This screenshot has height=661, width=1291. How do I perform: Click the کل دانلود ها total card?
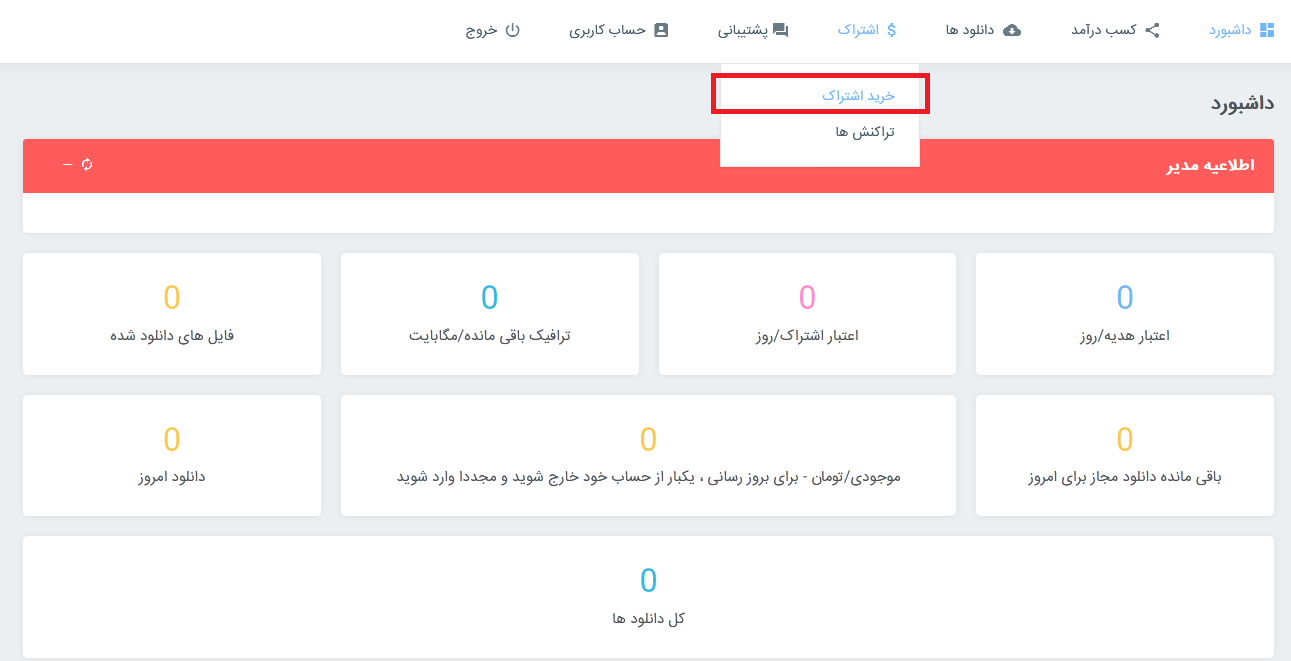point(648,596)
